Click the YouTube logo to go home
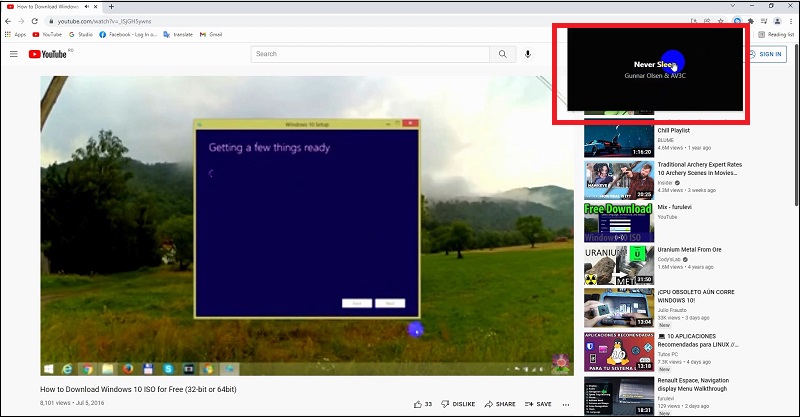 [48, 54]
